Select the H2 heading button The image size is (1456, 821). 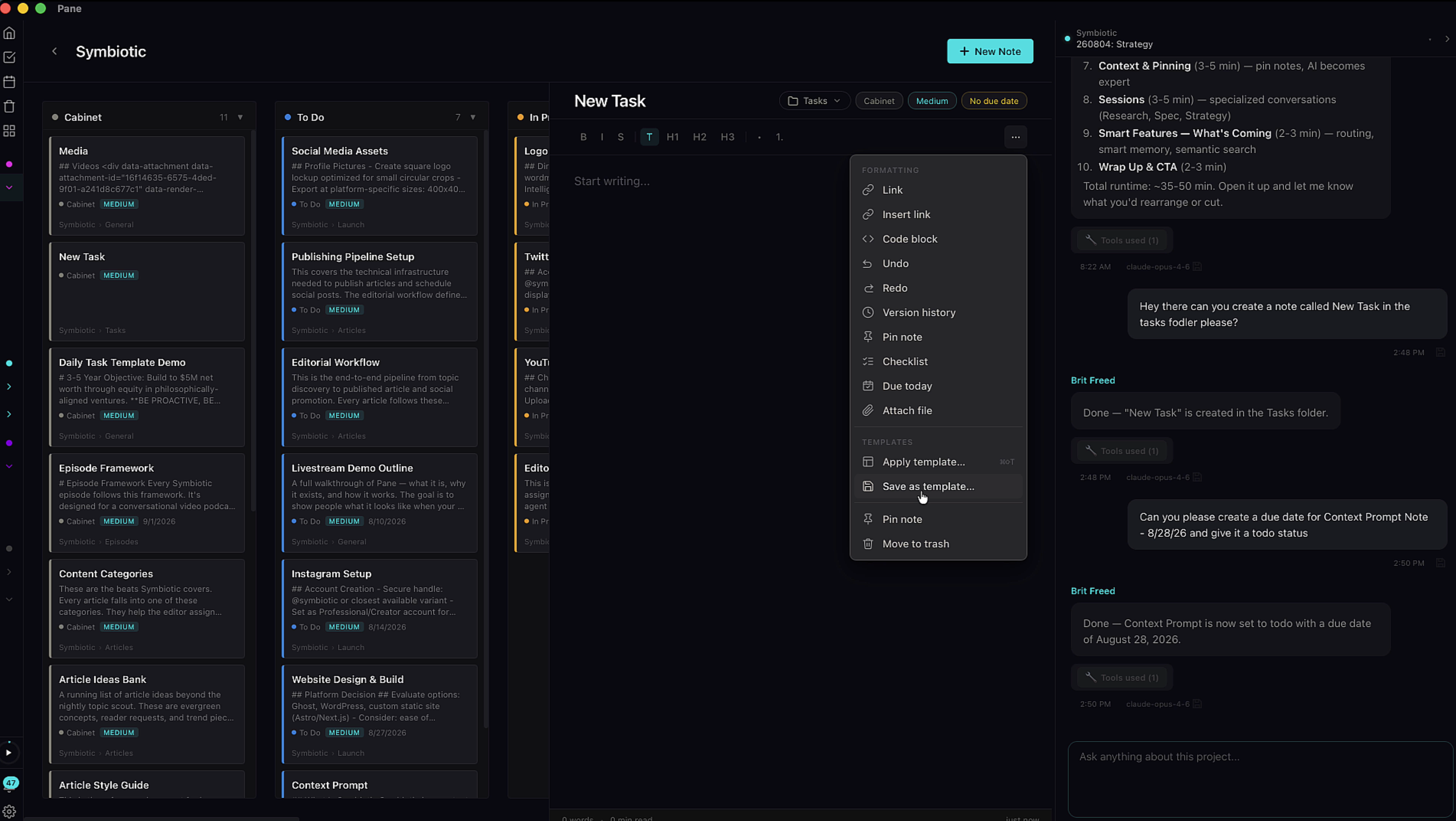[700, 137]
